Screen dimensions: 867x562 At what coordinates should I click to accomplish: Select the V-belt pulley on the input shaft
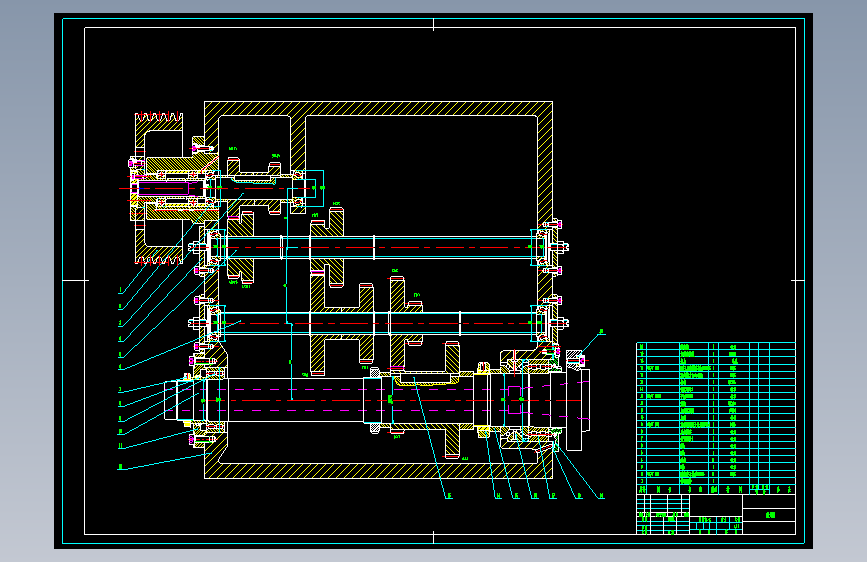point(159,189)
